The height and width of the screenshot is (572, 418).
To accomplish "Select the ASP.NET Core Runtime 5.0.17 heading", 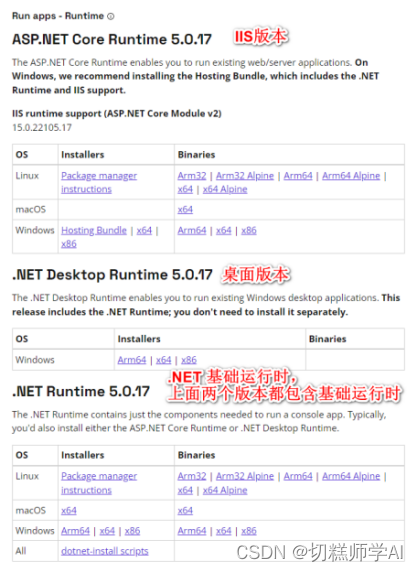I will [112, 39].
